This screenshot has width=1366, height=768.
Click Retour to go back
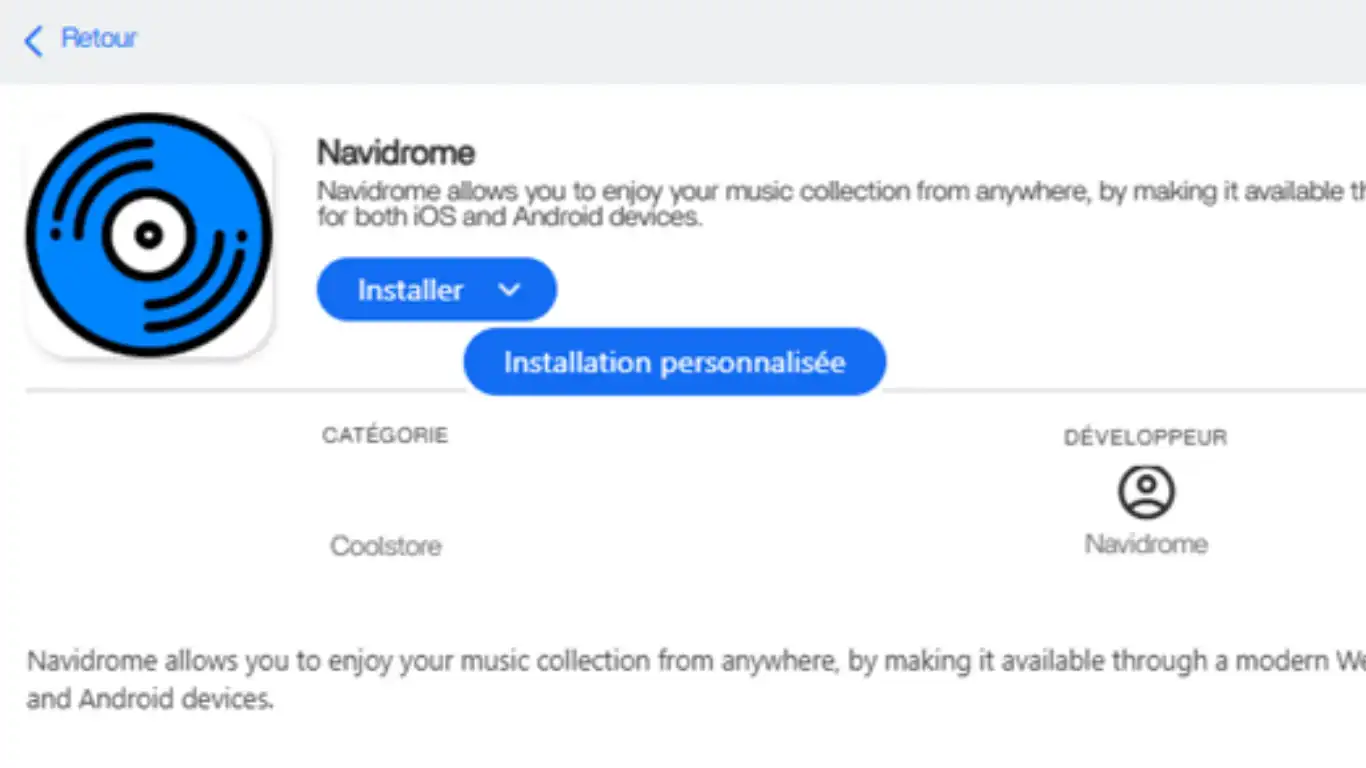click(x=98, y=38)
